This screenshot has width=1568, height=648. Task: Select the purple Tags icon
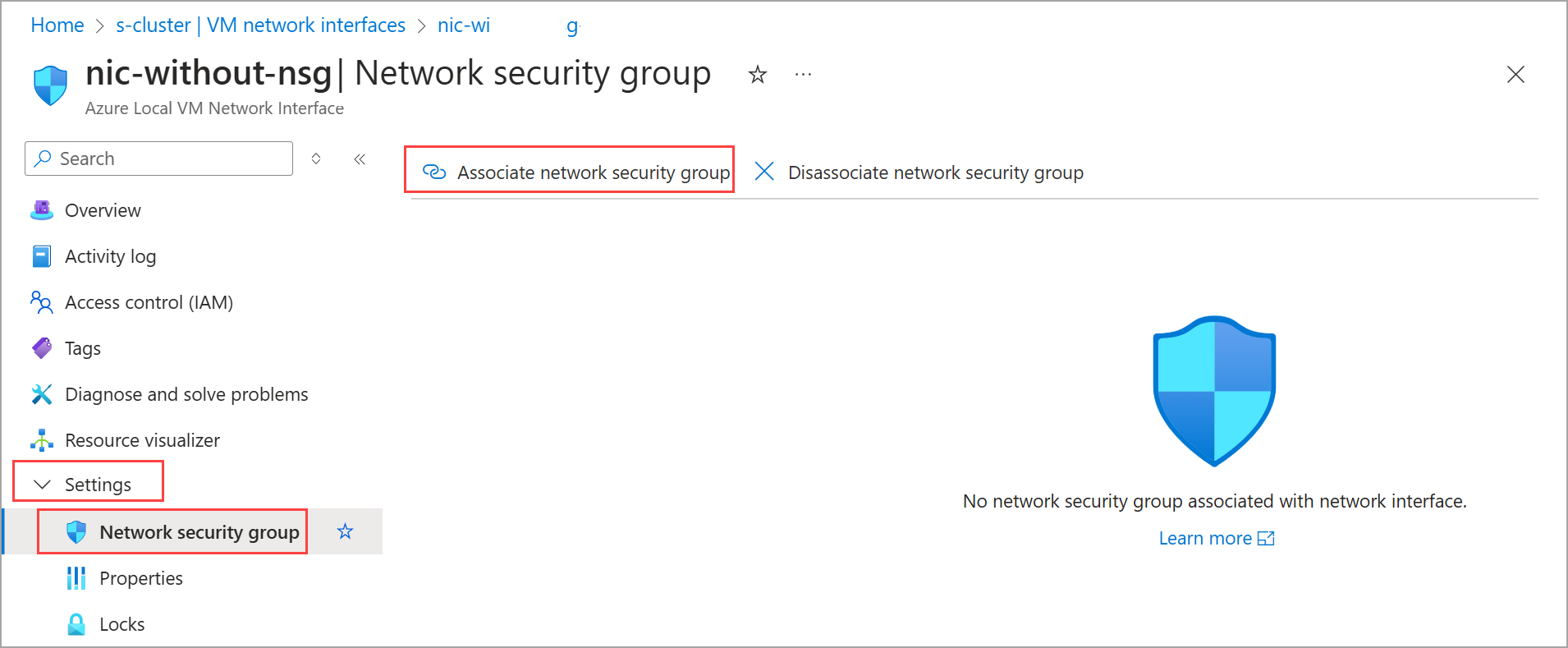click(42, 348)
